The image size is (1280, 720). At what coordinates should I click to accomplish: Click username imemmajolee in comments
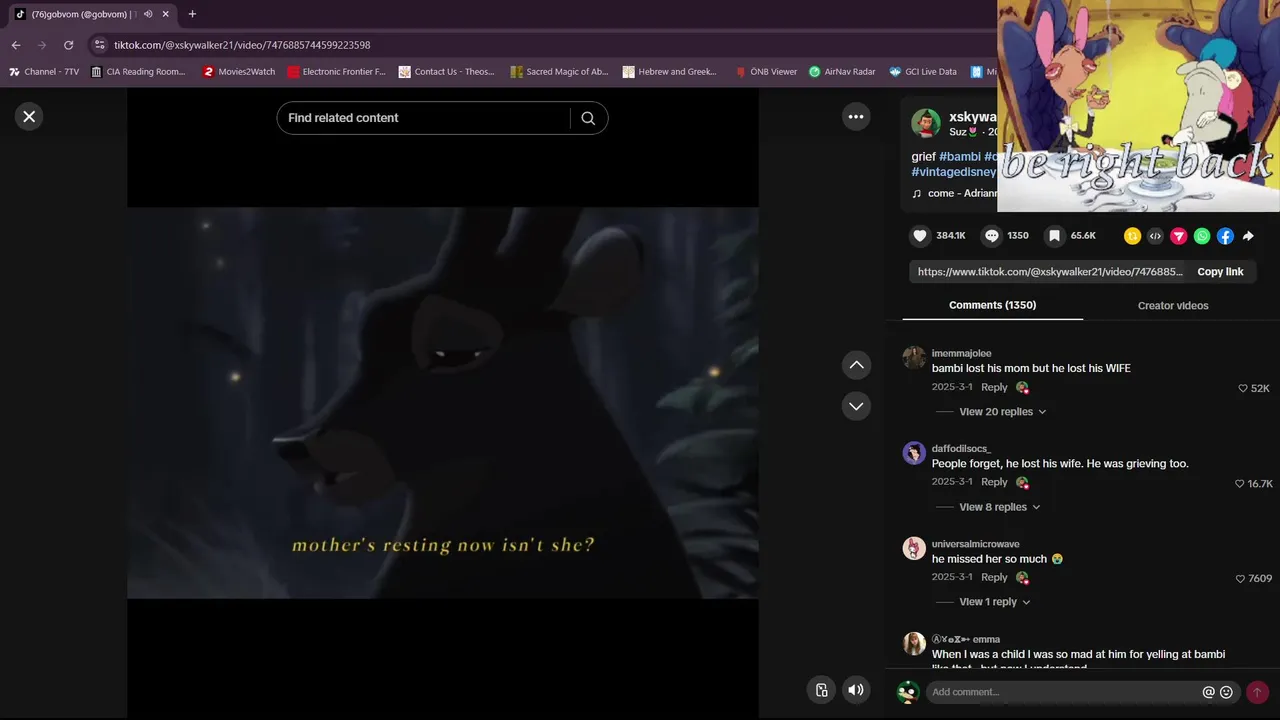pos(961,354)
